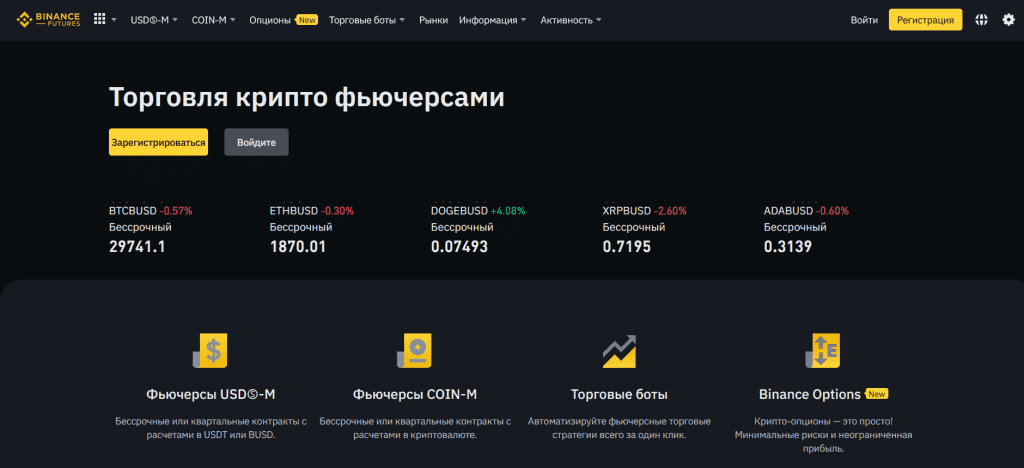Click the crypto options description text
This screenshot has width=1024, height=468.
coord(823,435)
